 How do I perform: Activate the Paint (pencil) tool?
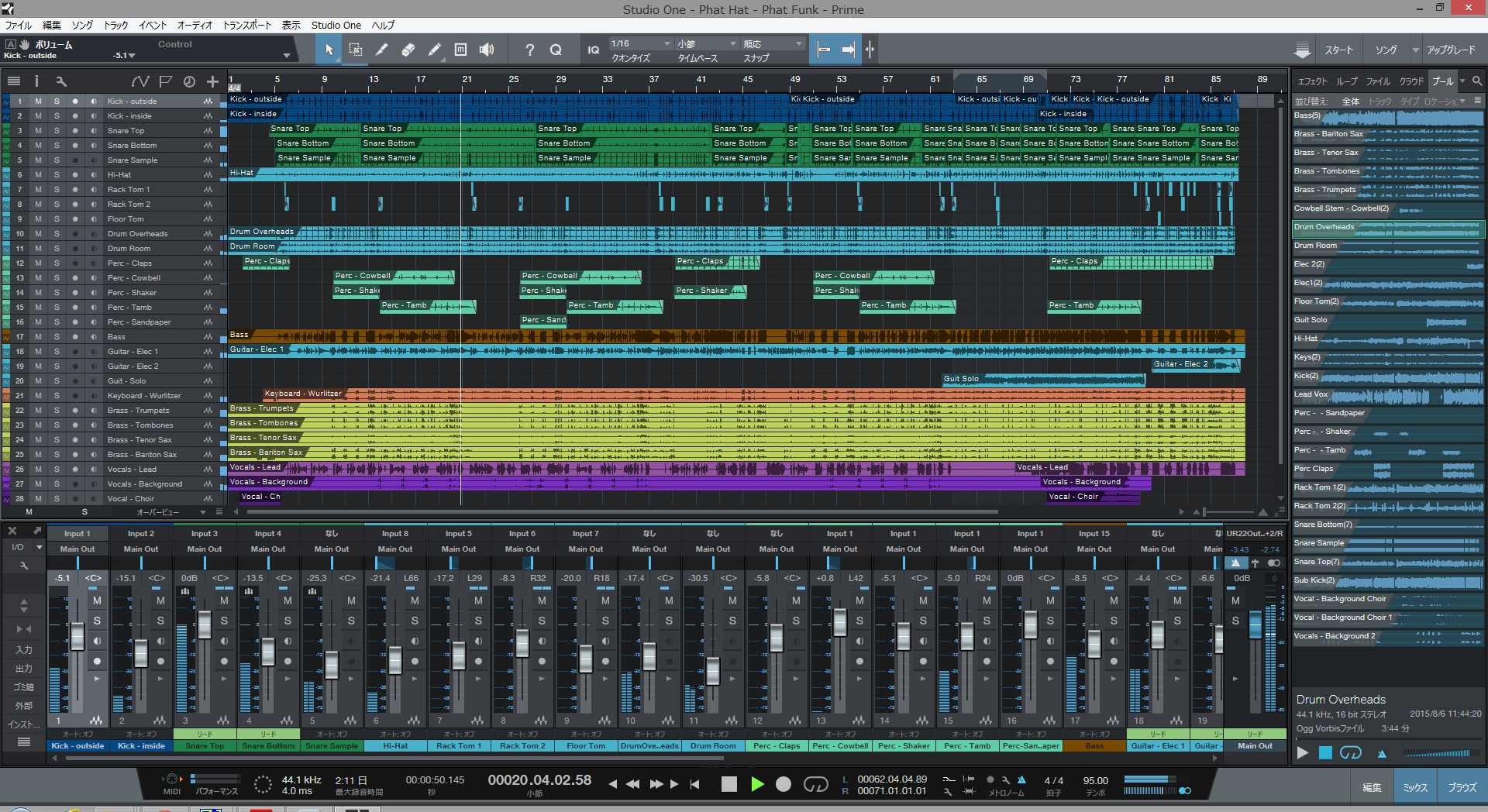pos(434,50)
